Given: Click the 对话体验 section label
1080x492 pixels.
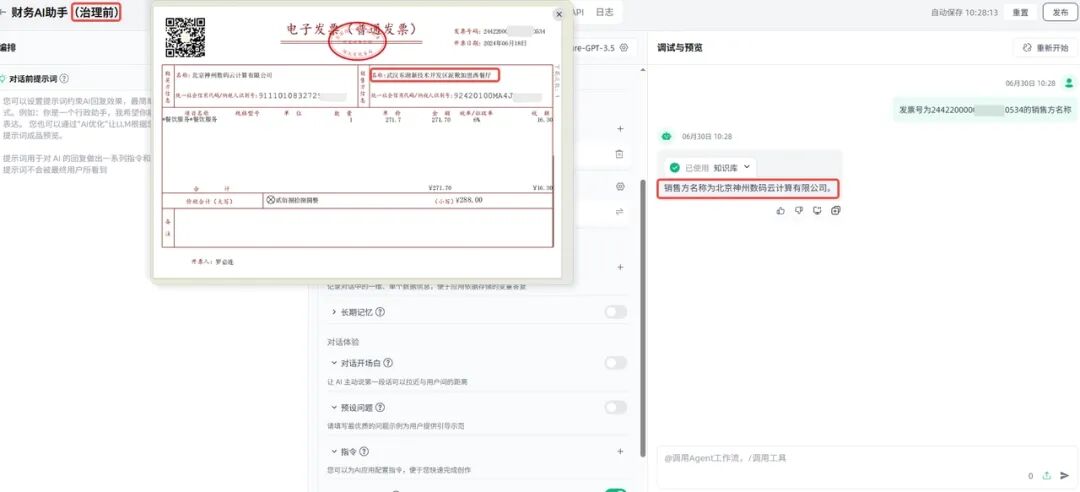Looking at the screenshot, I should (343, 342).
